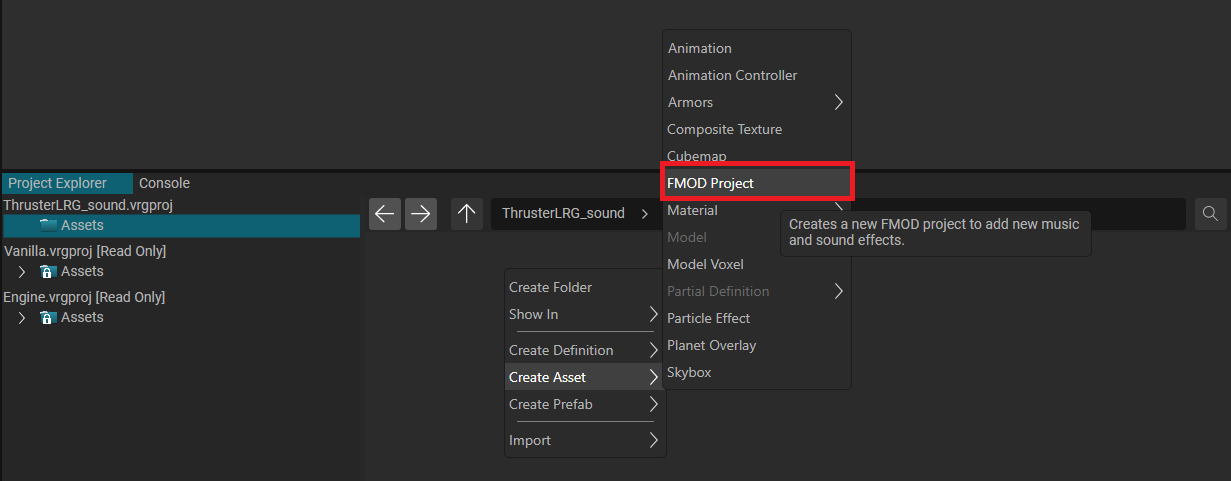
Task: Expand Assets under Vanilla.vrgproj
Action: [x=22, y=271]
